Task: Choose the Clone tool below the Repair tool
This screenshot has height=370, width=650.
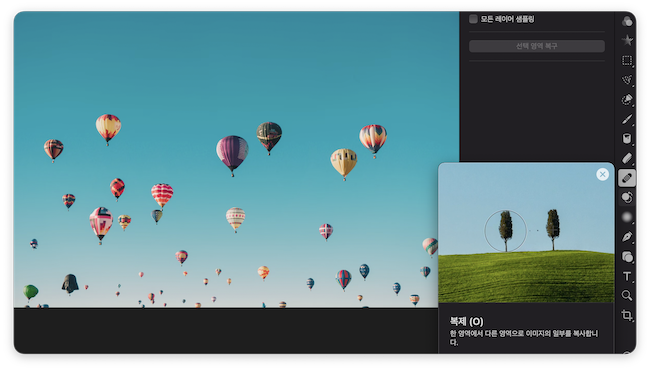Action: [627, 198]
